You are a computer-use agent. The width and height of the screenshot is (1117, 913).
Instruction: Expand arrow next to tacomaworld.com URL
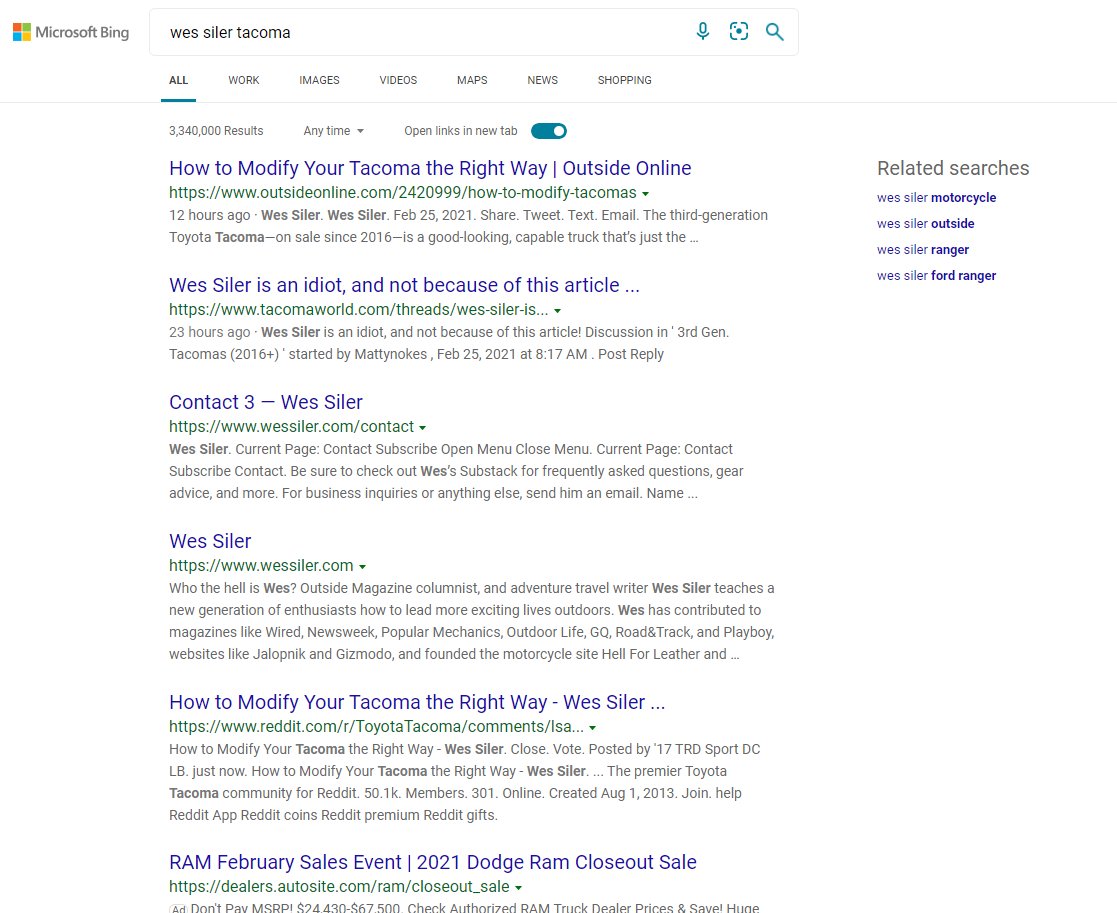[558, 311]
